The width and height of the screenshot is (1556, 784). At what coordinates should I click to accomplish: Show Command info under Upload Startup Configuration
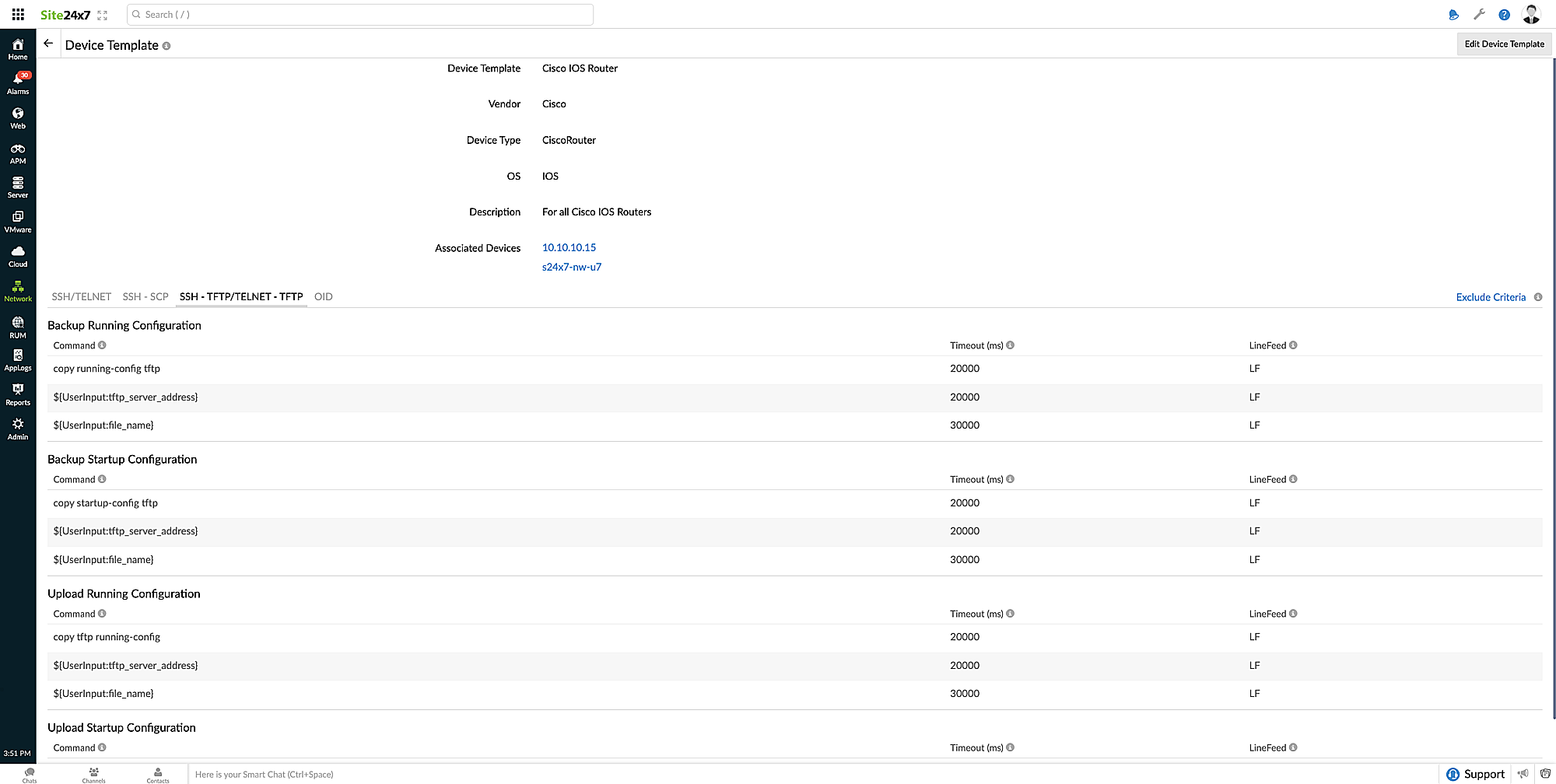[x=102, y=747]
